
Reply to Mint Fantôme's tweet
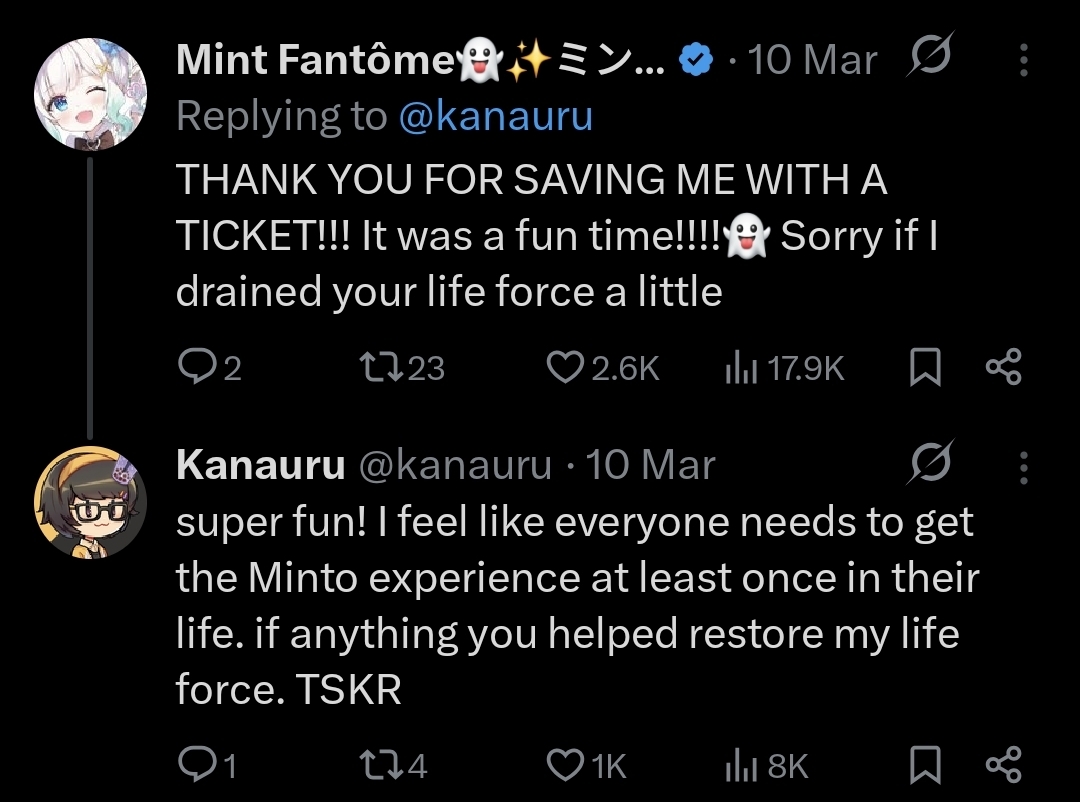point(194,369)
